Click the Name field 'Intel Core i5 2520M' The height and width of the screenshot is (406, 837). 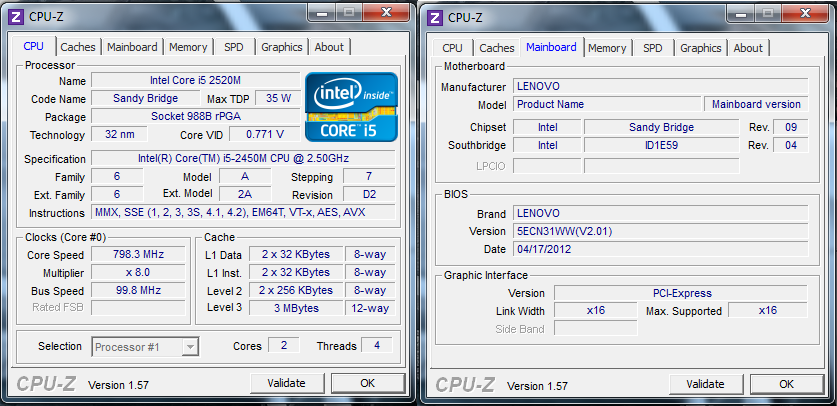click(195, 81)
